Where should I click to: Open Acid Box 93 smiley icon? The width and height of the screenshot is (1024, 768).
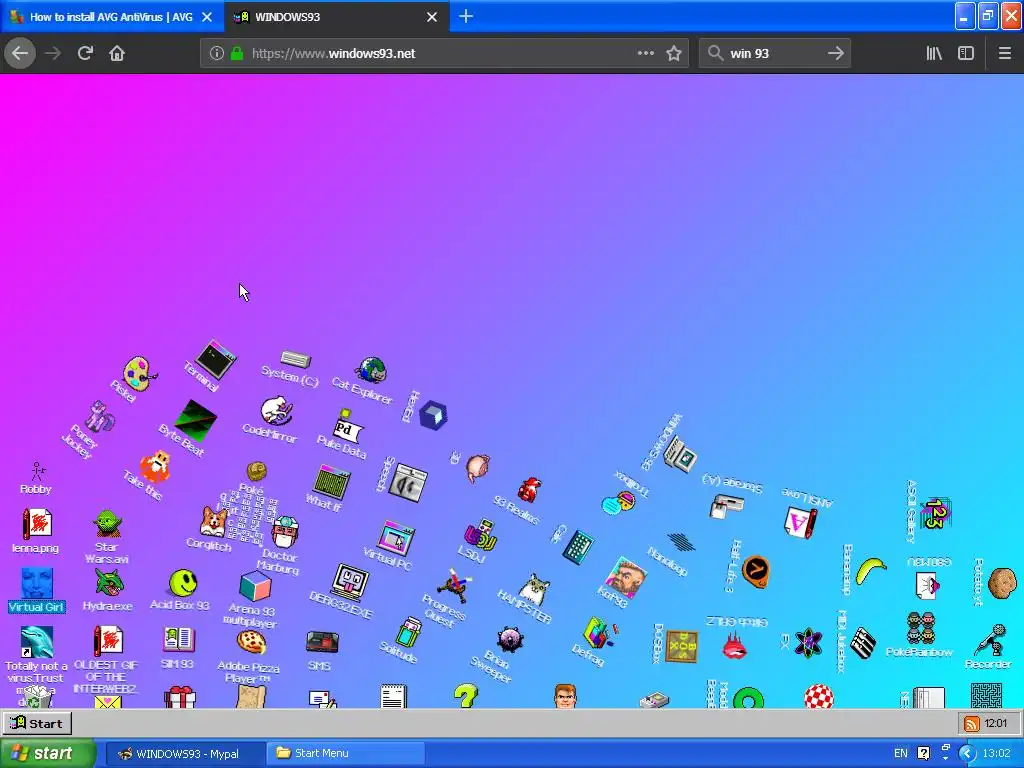point(183,583)
